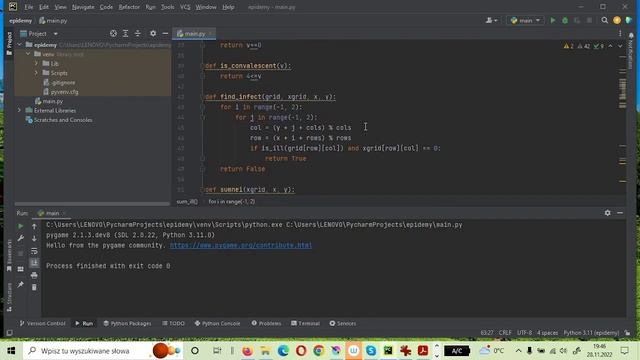Viewport: 640px width, 360px height.
Task: Open the Navigate menu
Action: (x=83, y=7)
